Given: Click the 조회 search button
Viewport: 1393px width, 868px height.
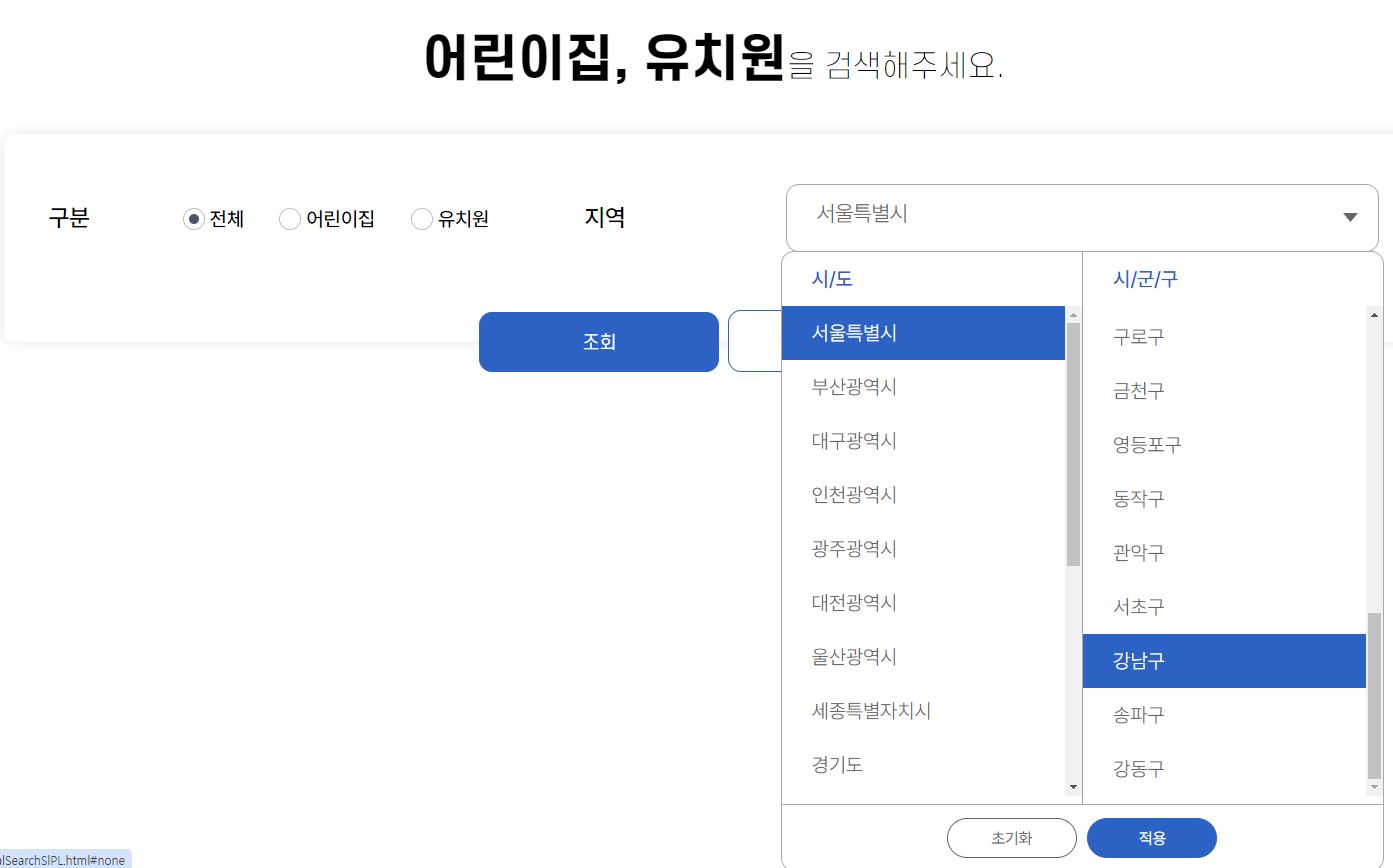Looking at the screenshot, I should point(598,341).
